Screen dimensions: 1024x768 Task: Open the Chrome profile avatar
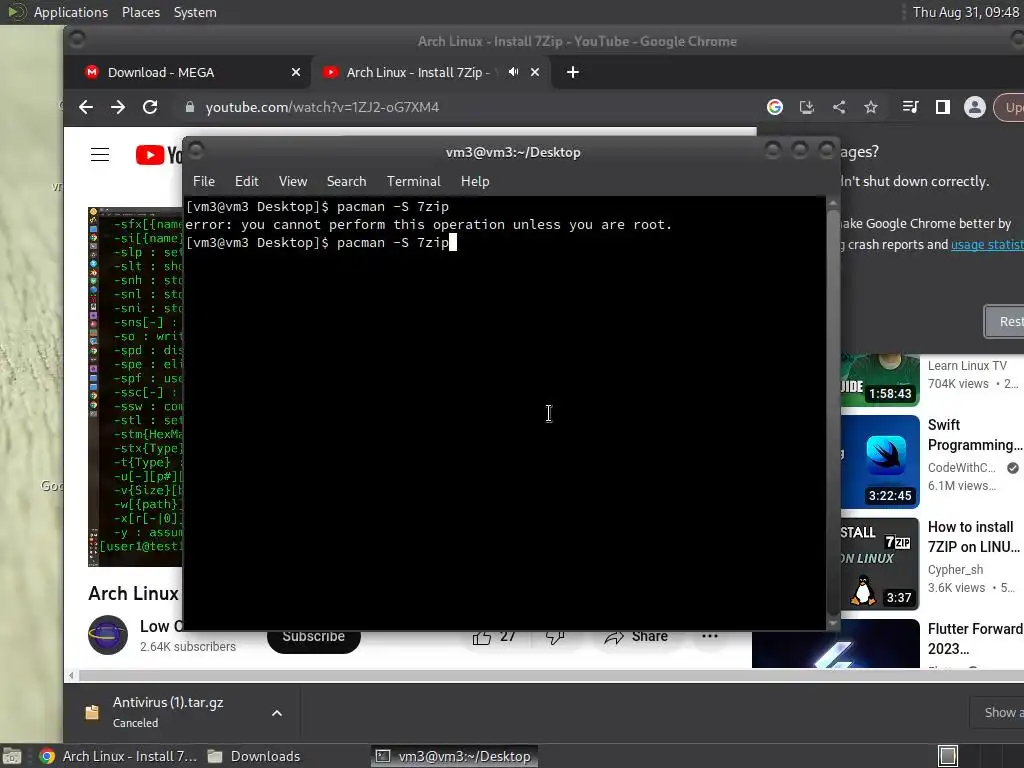[x=974, y=107]
